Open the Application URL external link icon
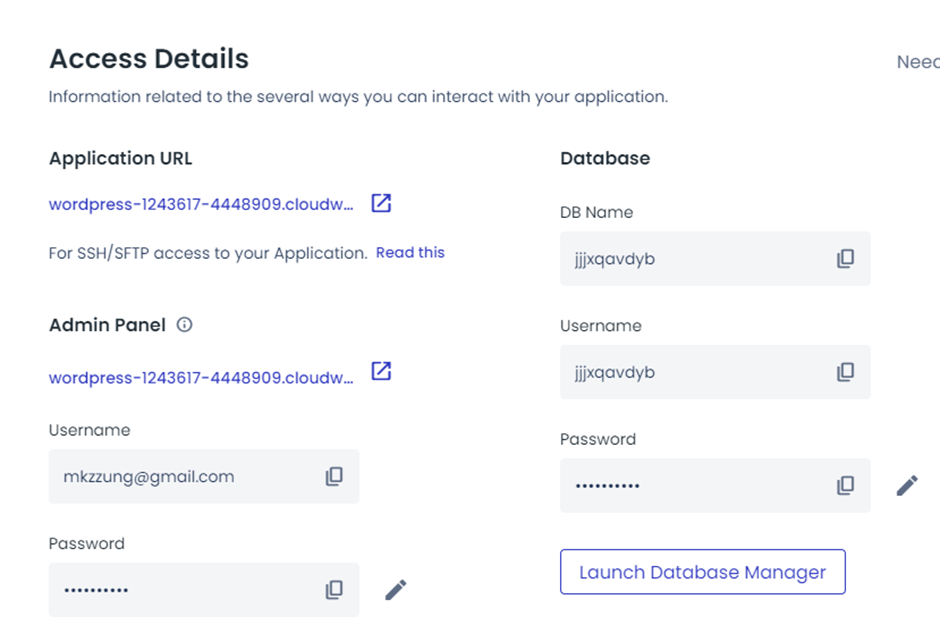This screenshot has height=633, width=940. click(381, 203)
